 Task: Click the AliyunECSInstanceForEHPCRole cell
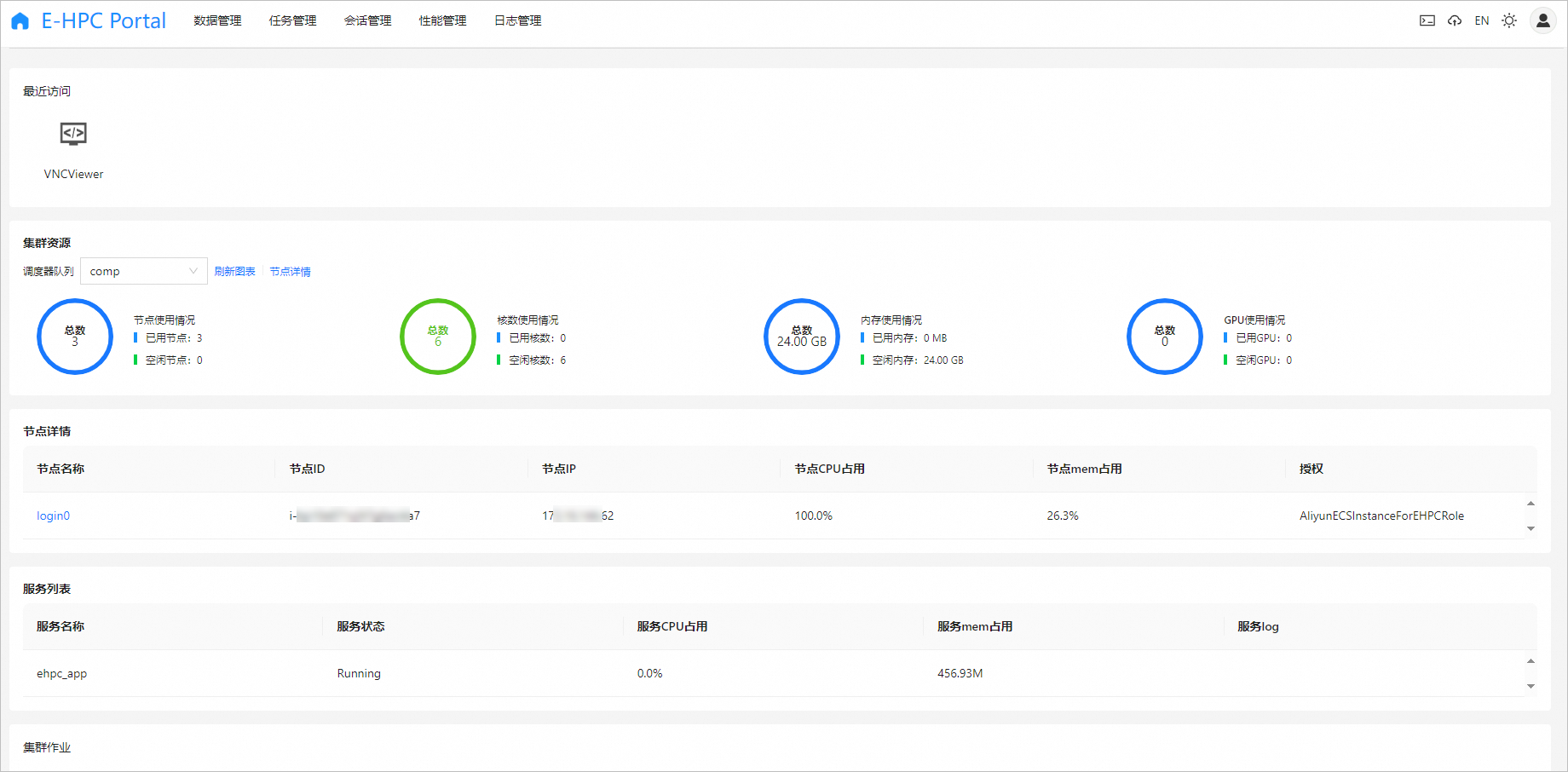[x=1381, y=516]
